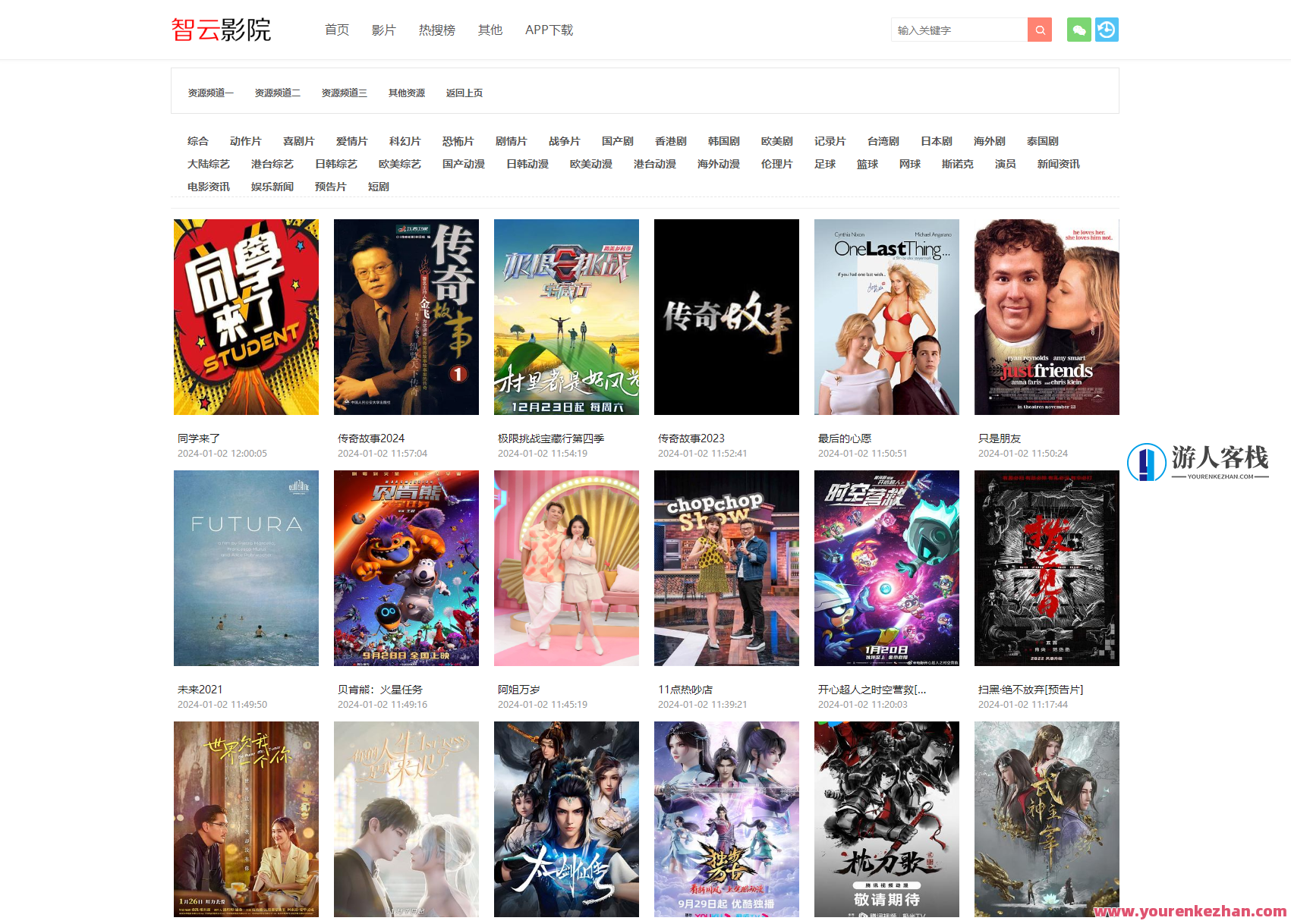Open the 篮球 category
Viewport: 1291px width, 924px height.
pos(867,164)
